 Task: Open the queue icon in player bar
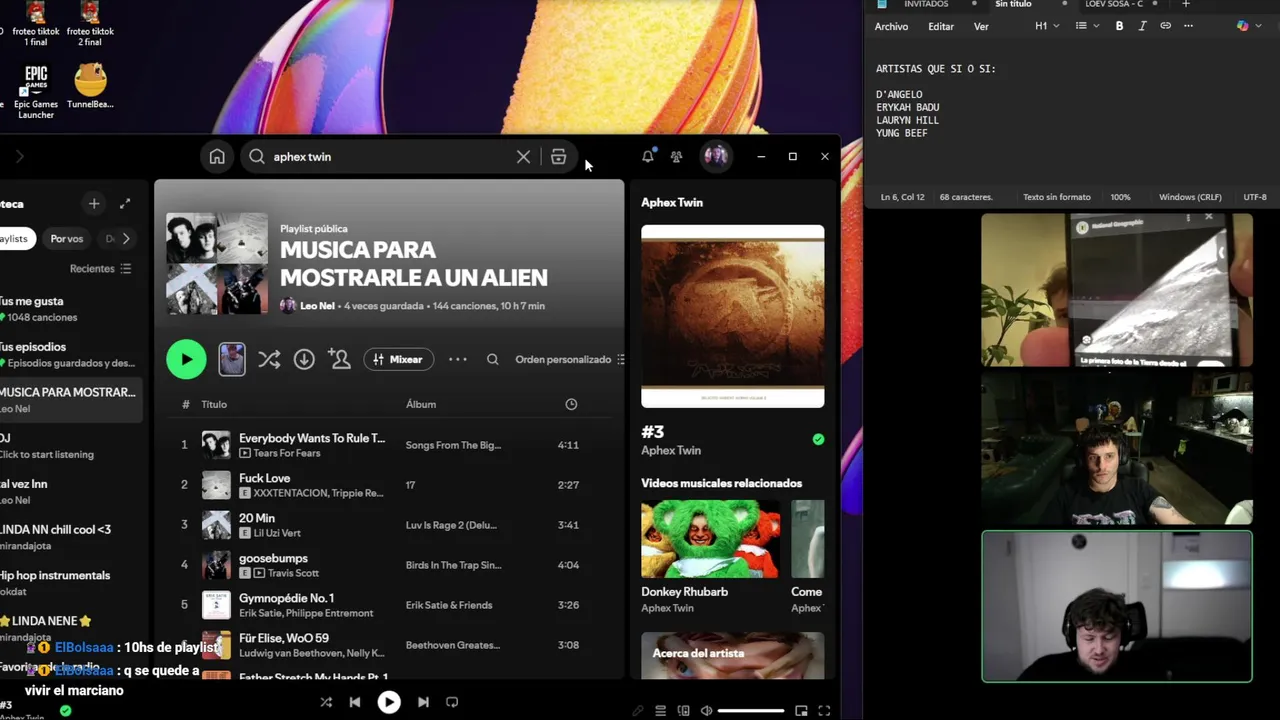[660, 711]
